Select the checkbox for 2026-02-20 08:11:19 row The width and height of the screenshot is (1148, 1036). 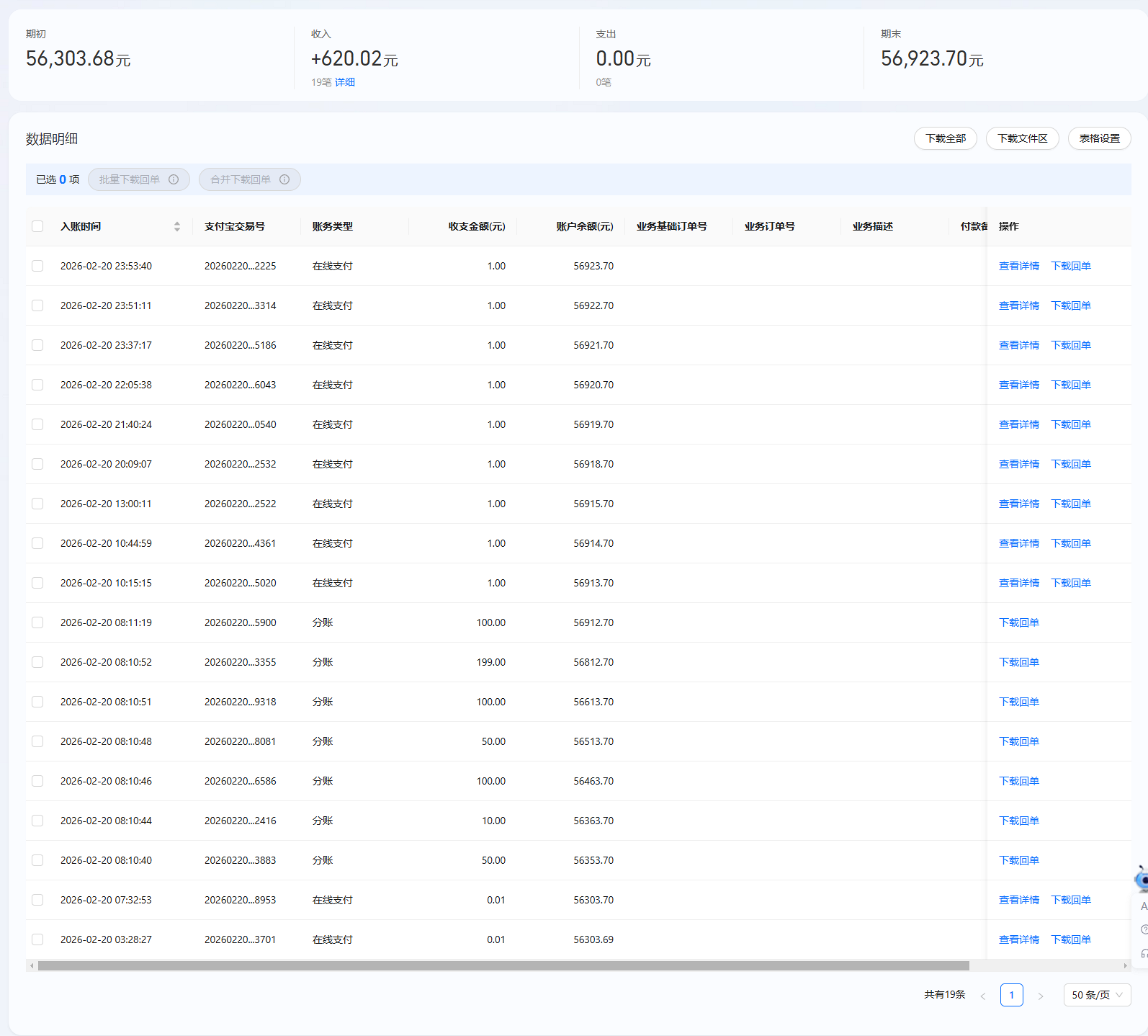coord(37,622)
